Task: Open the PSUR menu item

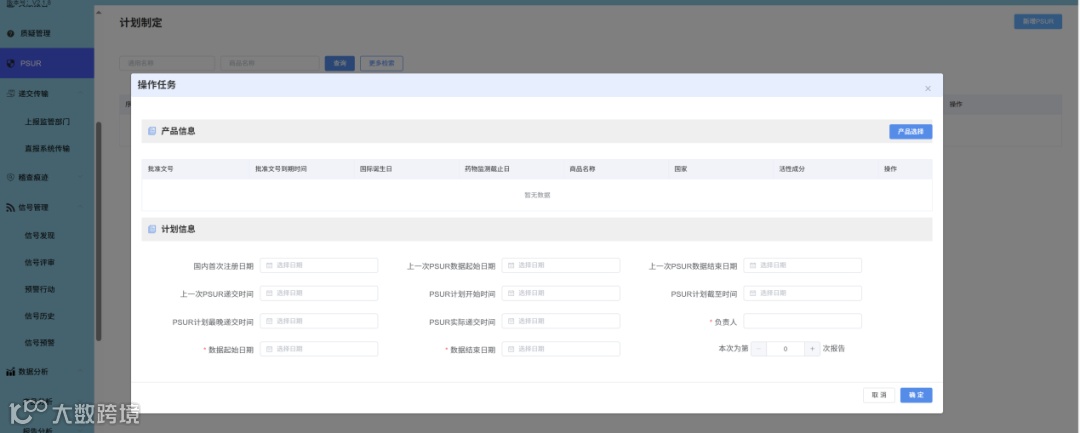Action: (x=47, y=63)
